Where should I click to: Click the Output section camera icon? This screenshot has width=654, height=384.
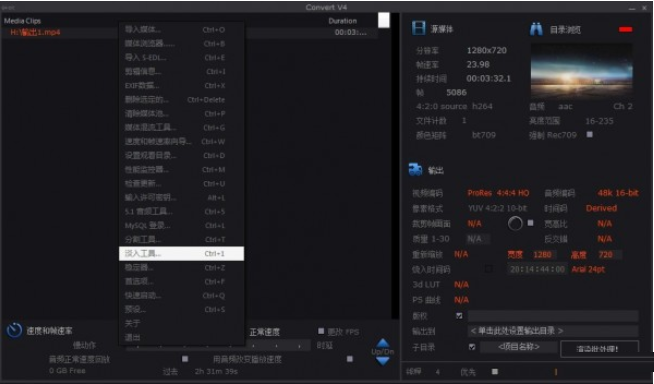pos(415,170)
